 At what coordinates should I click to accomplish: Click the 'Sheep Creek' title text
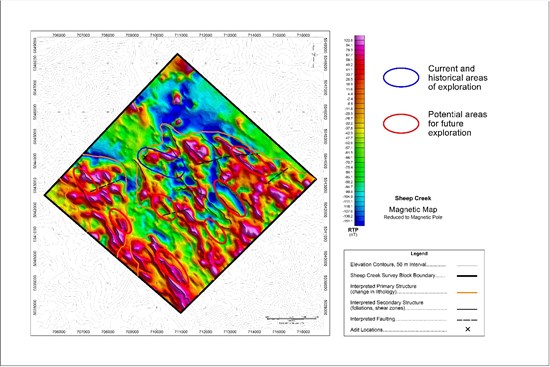(413, 198)
